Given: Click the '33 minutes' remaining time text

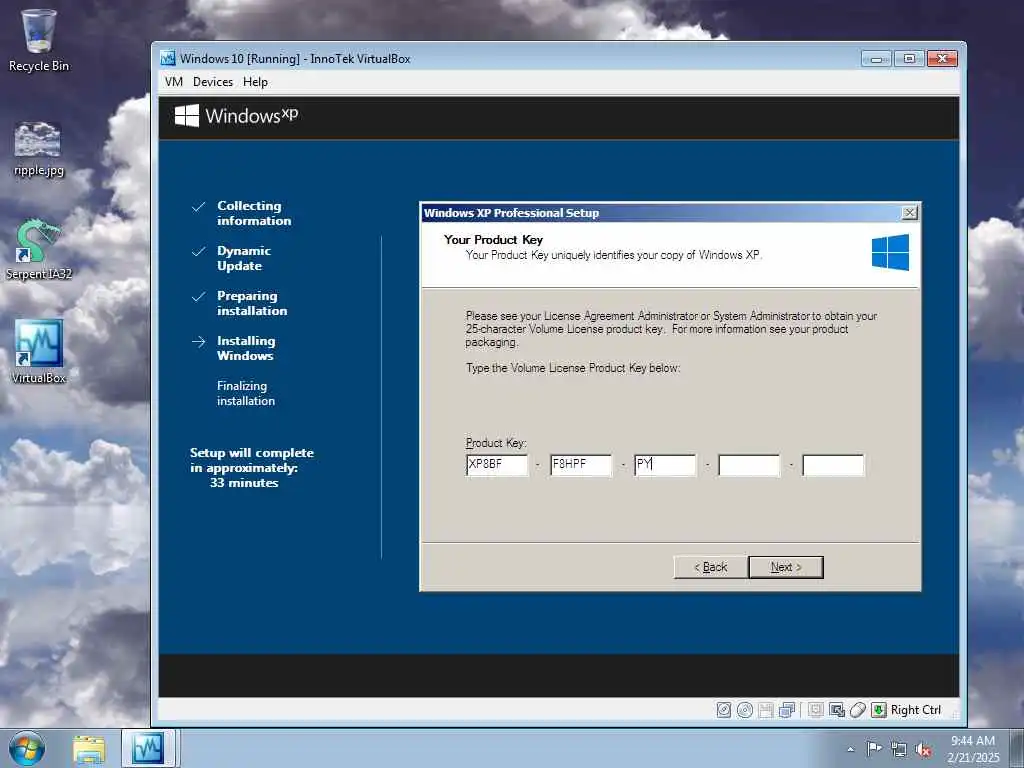Looking at the screenshot, I should tap(244, 483).
